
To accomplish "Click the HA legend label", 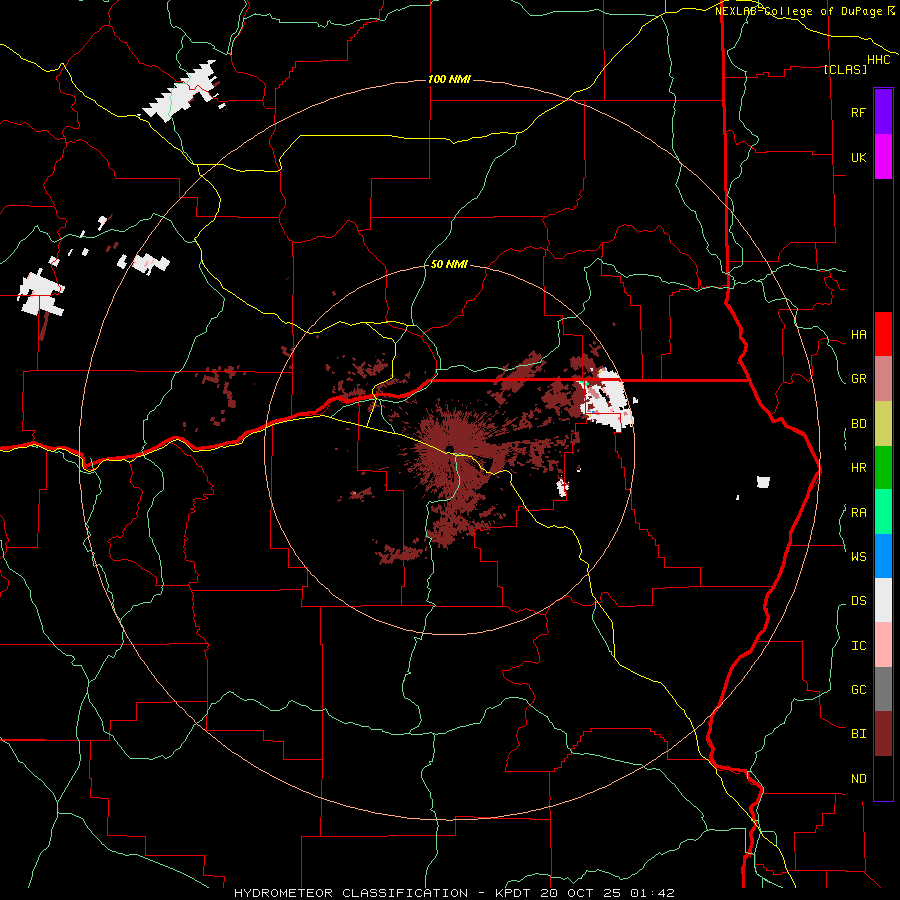I will tap(858, 335).
